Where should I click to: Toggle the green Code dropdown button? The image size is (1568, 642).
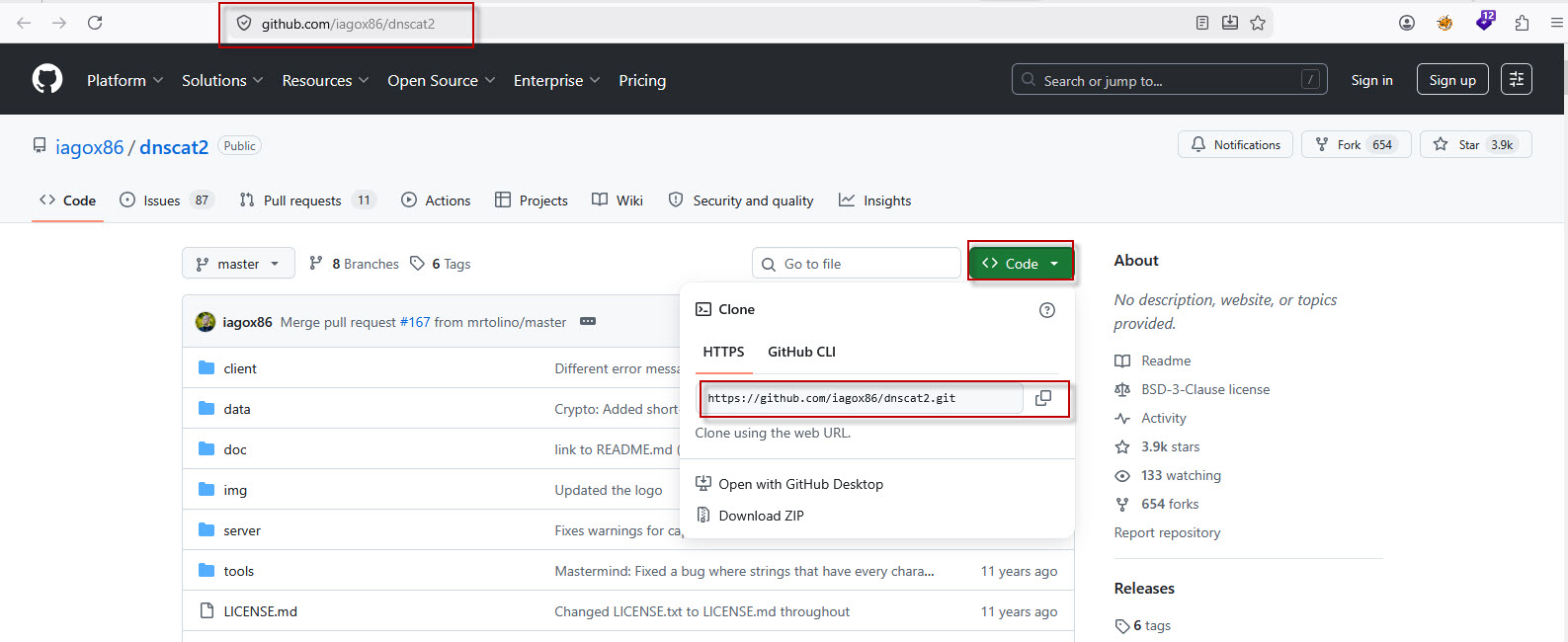point(1021,263)
